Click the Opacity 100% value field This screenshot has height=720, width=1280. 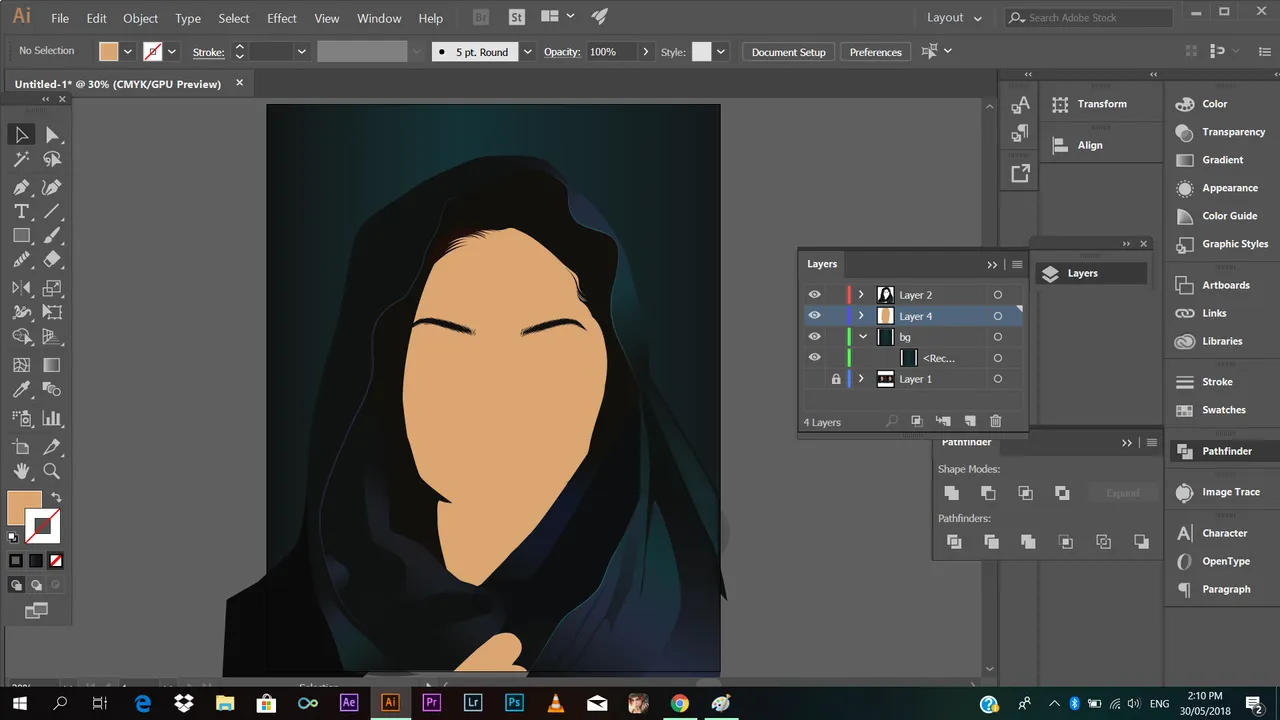coord(613,52)
